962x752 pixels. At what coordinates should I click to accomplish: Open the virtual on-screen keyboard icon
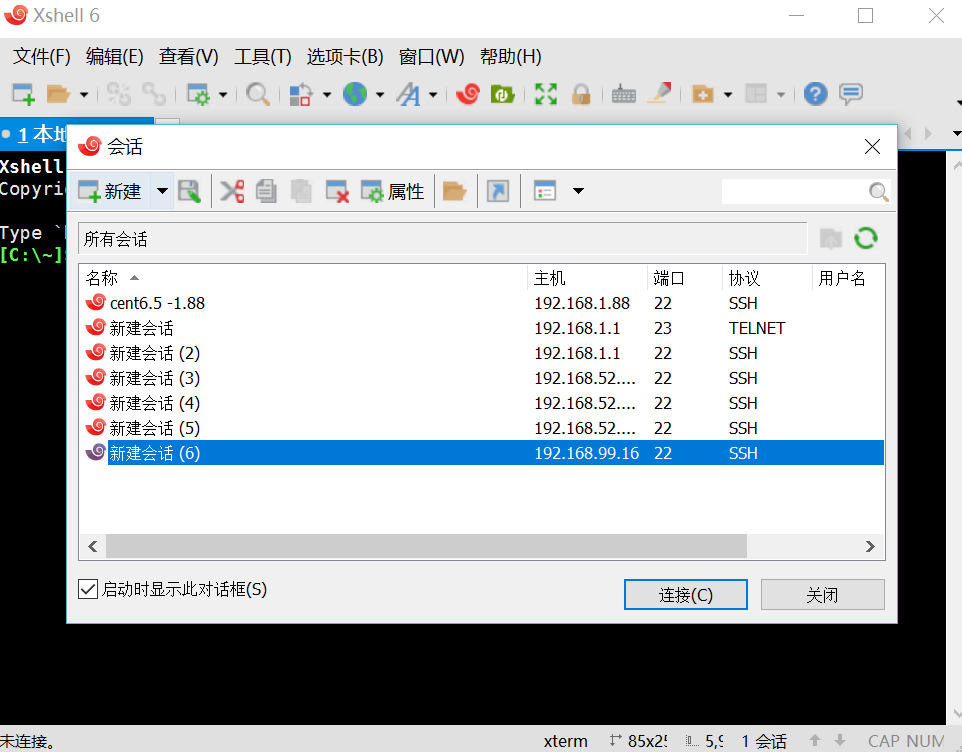click(622, 94)
